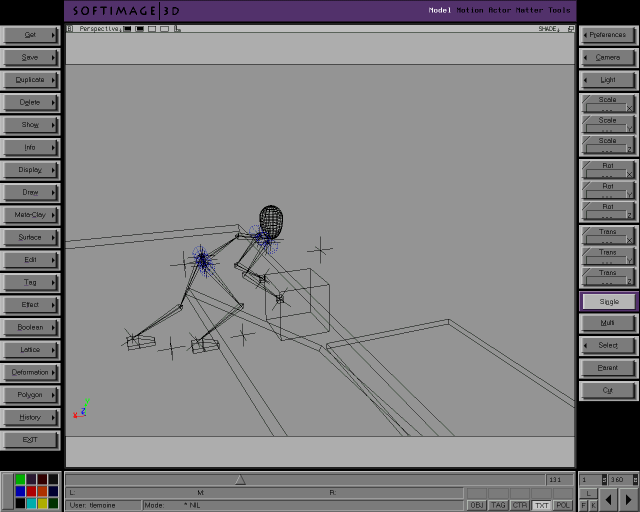Toggle the TAG selection mode
The height and width of the screenshot is (512, 640).
pyautogui.click(x=498, y=505)
